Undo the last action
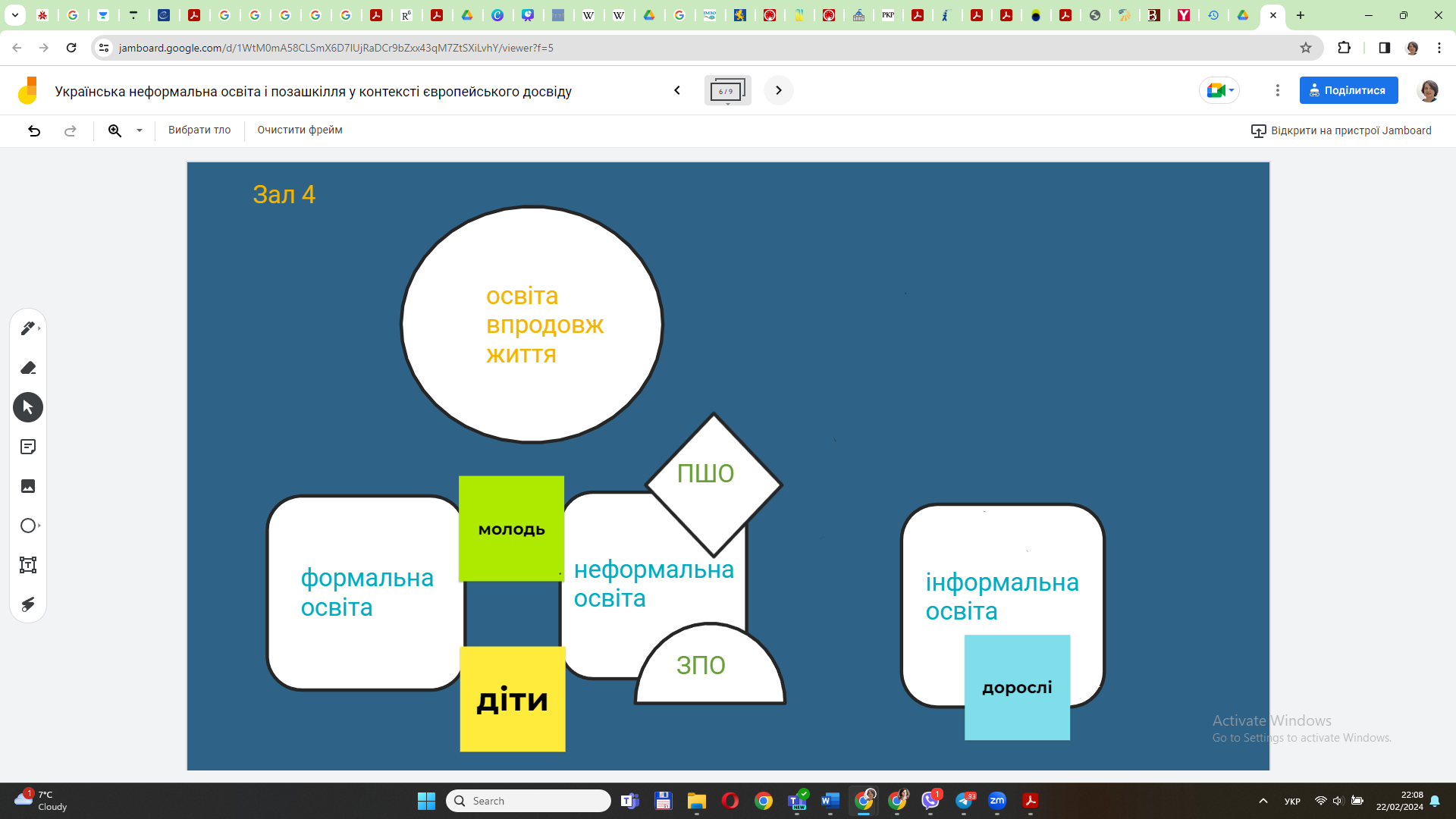The image size is (1456, 819). [34, 130]
